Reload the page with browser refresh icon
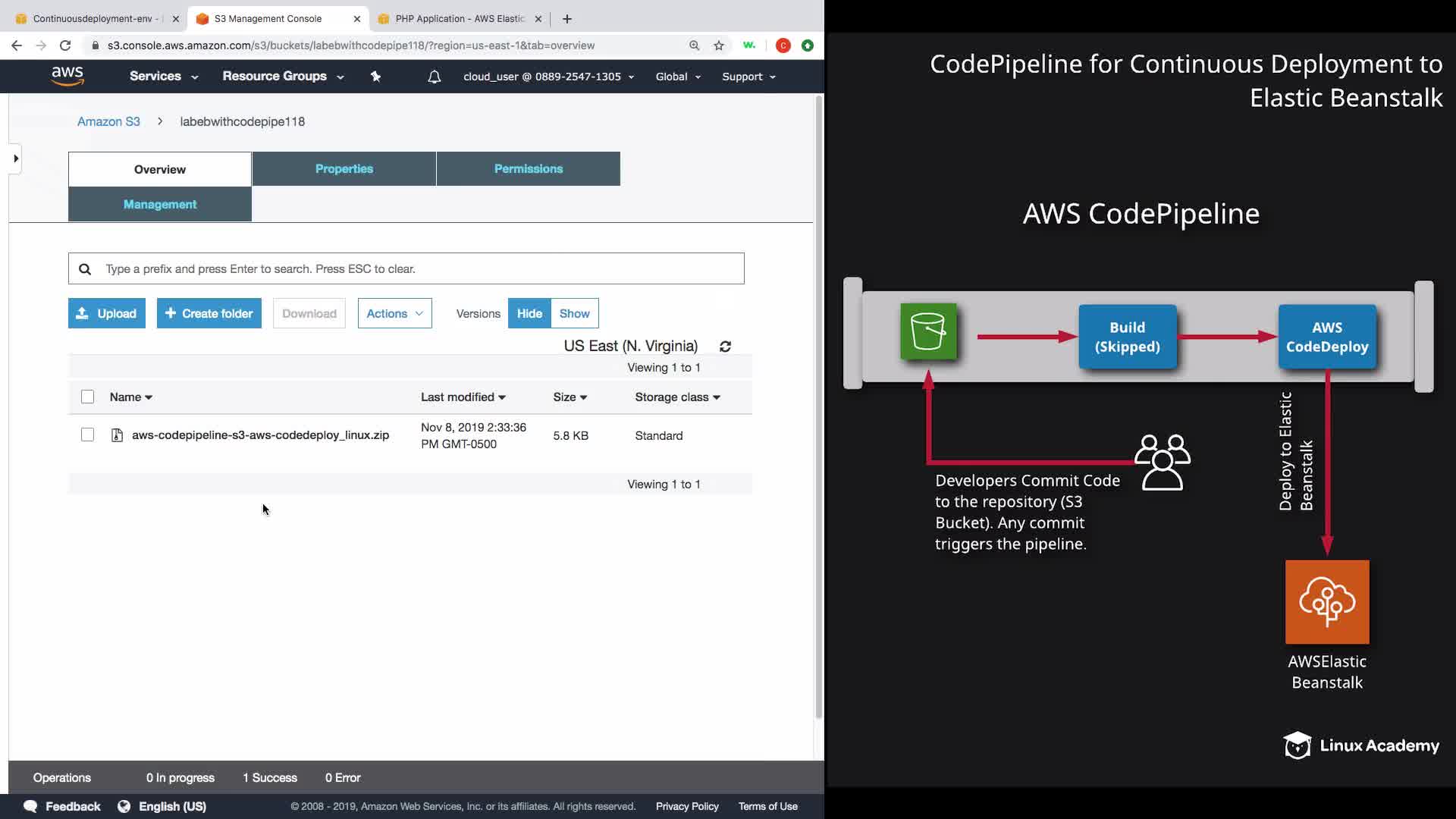1456x819 pixels. click(65, 45)
